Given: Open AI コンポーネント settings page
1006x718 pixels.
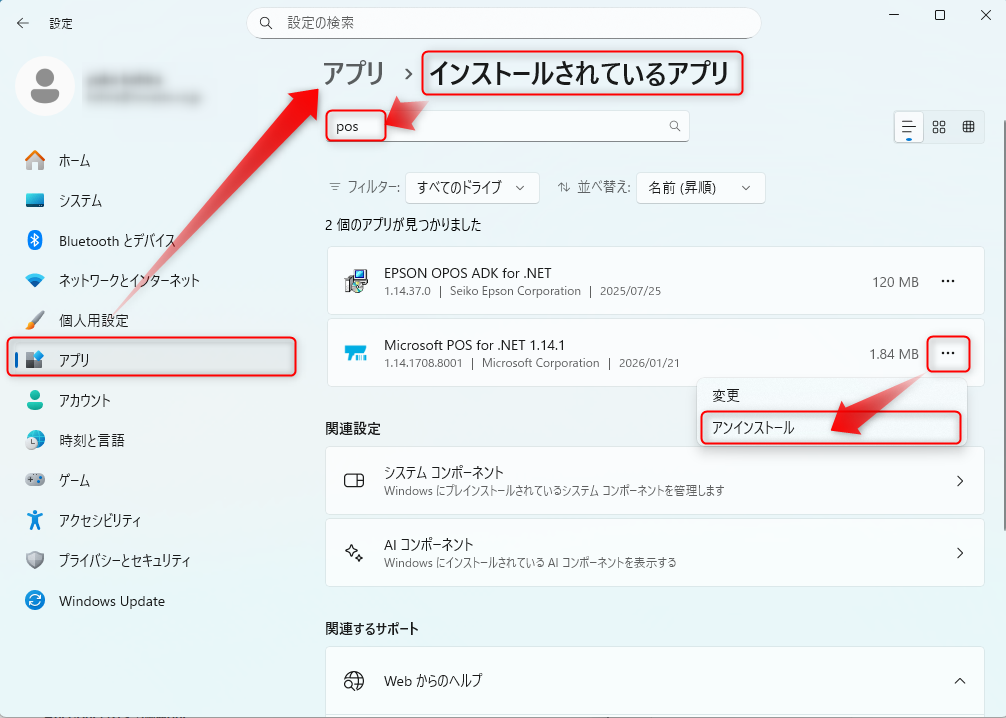Looking at the screenshot, I should pos(654,552).
